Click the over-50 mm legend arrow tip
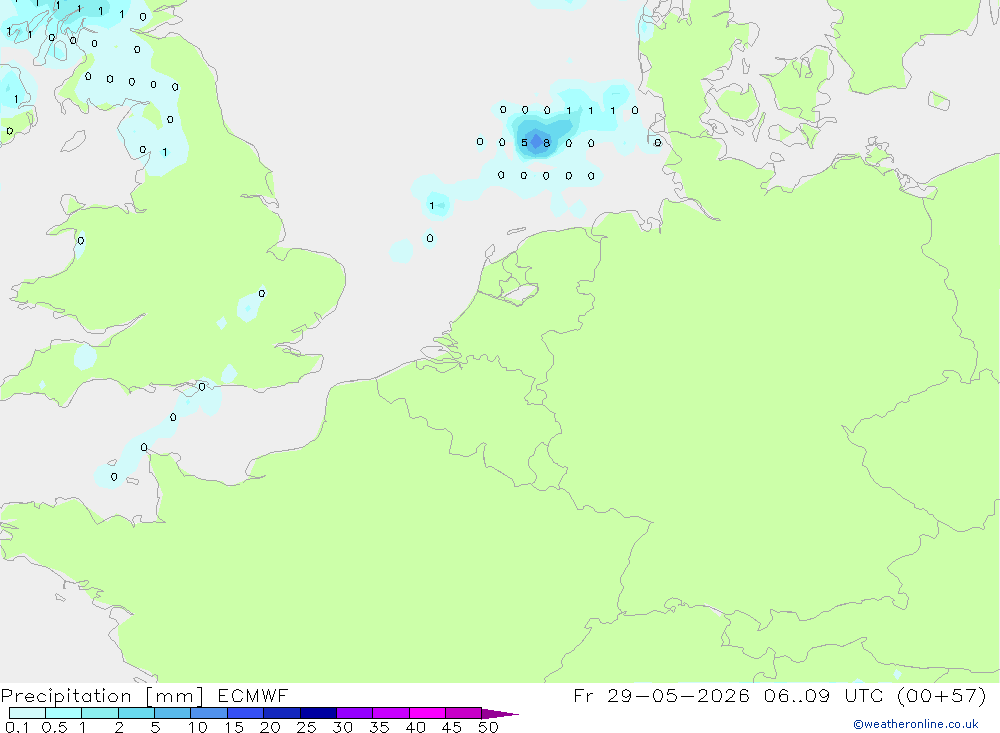Screen dimensions: 1000x733 (x=500, y=714)
